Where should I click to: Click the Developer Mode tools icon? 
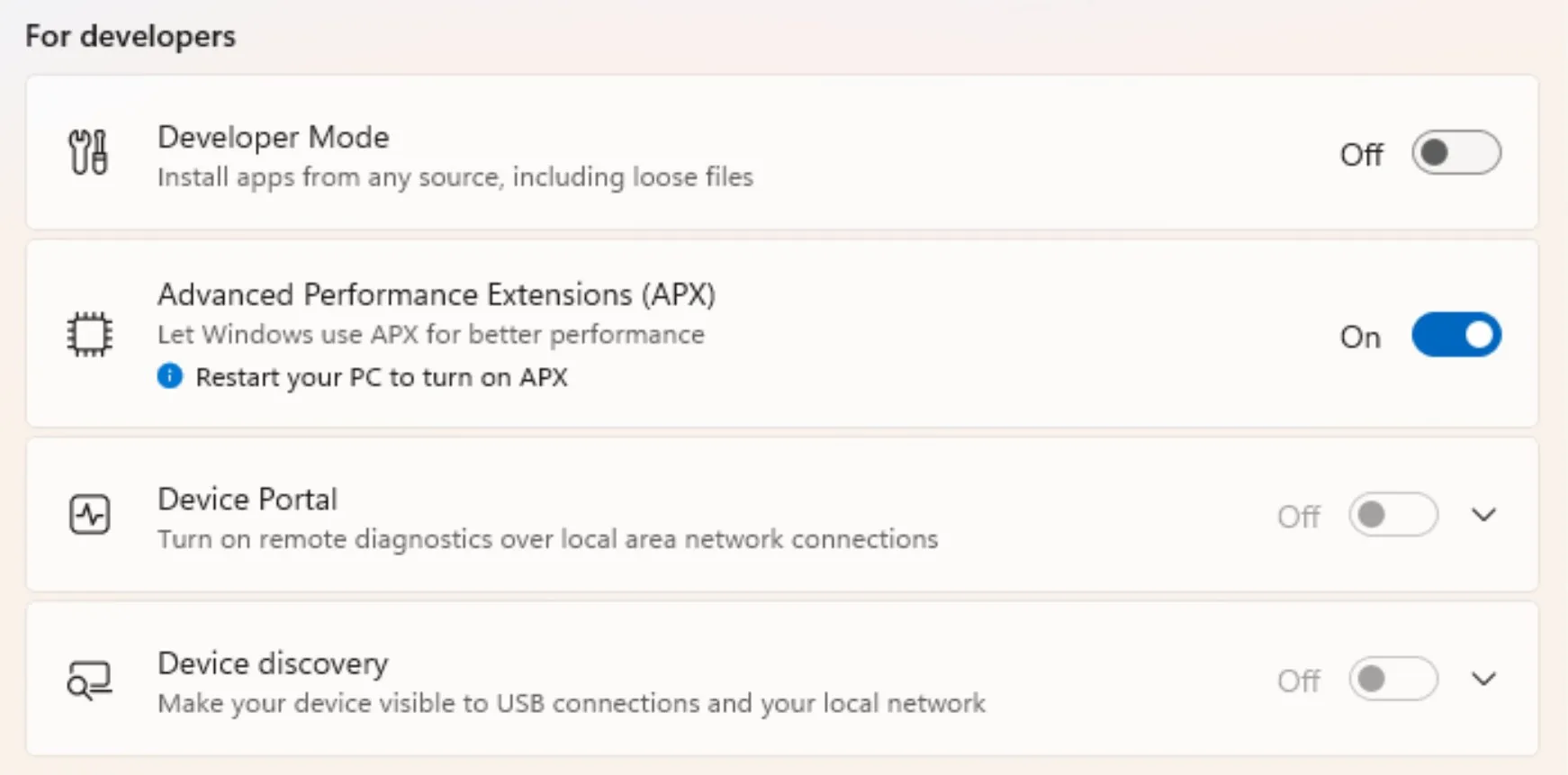tap(88, 152)
